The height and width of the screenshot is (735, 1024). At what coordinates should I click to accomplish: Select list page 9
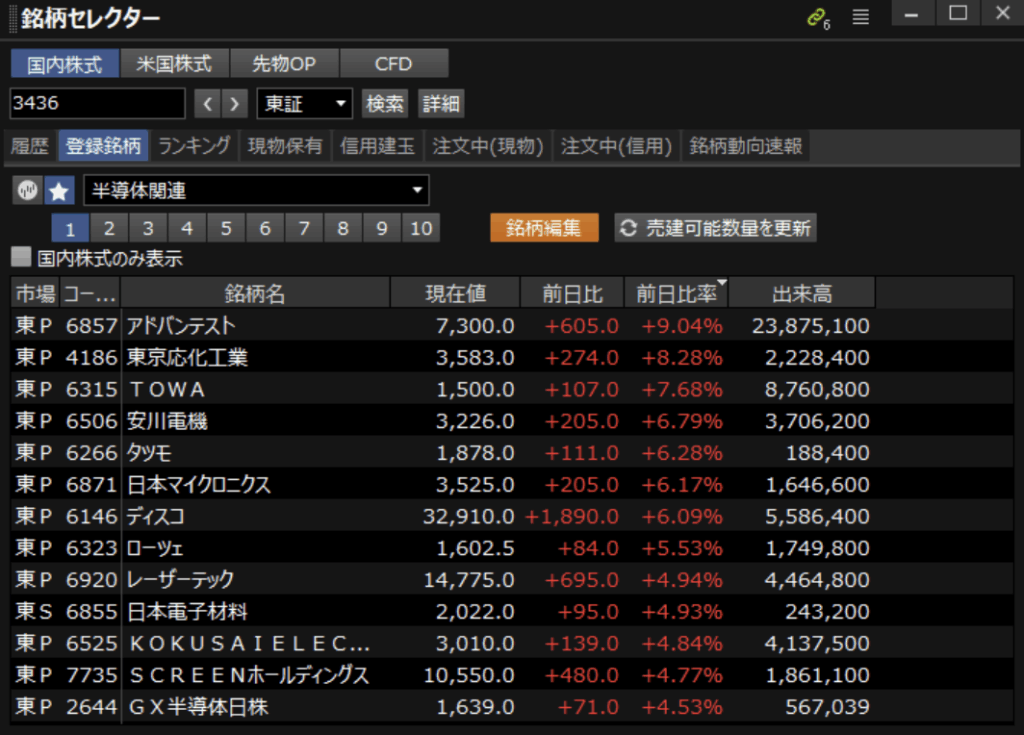click(382, 228)
